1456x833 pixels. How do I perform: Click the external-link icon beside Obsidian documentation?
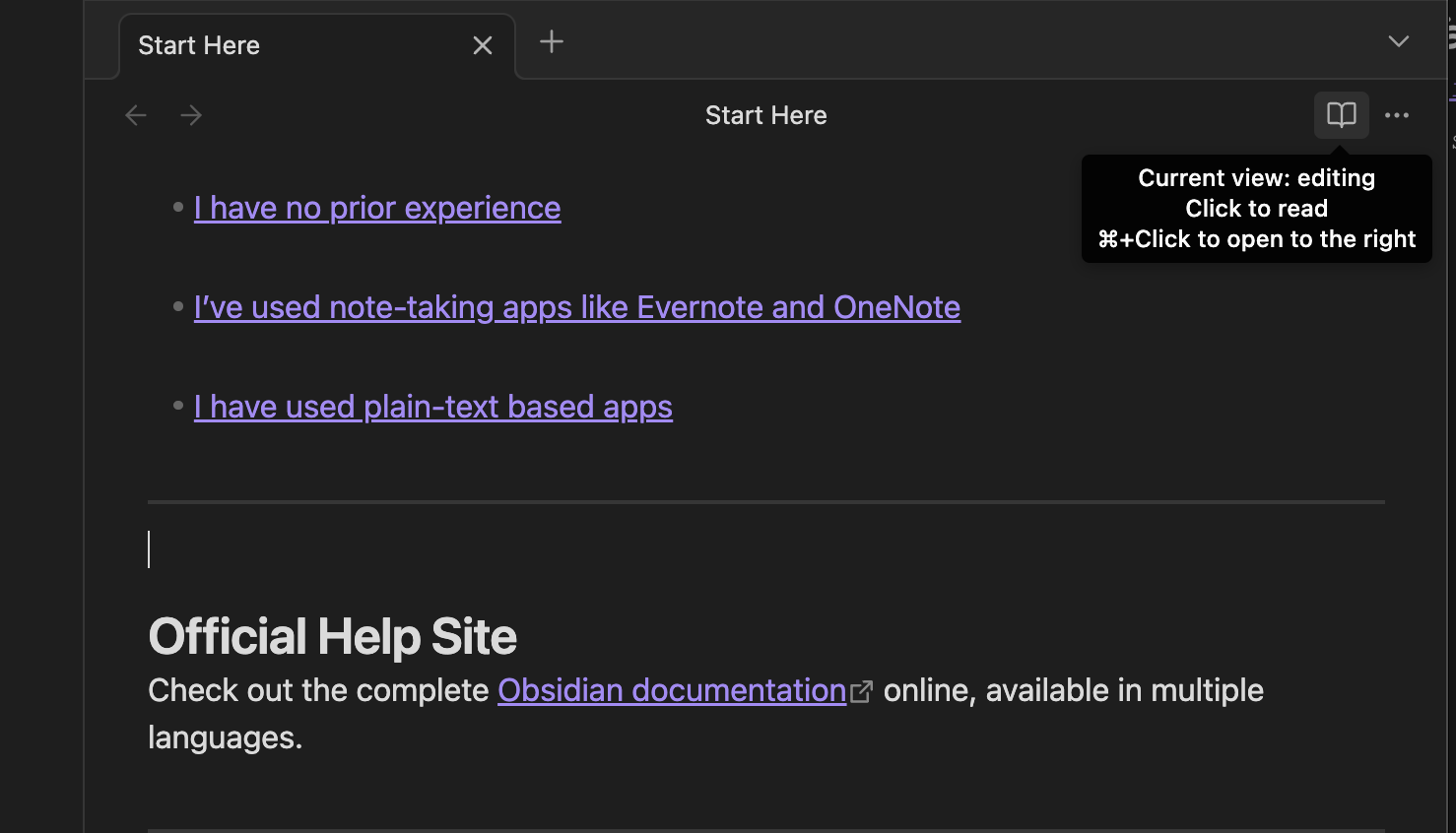click(x=861, y=691)
